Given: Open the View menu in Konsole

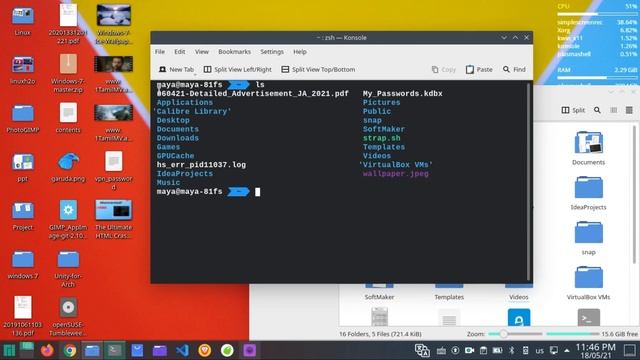Looking at the screenshot, I should click(202, 52).
